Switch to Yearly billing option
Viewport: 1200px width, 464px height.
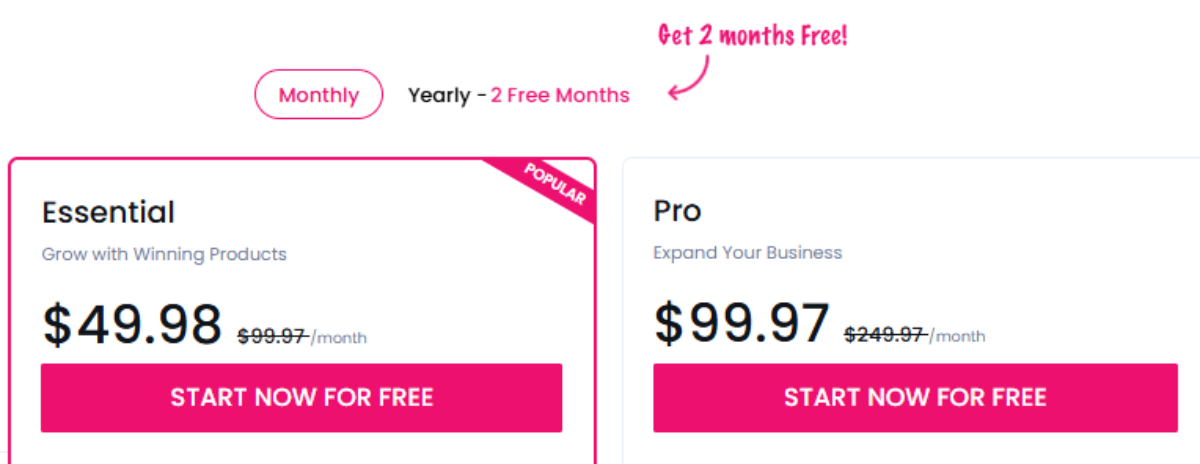click(518, 96)
